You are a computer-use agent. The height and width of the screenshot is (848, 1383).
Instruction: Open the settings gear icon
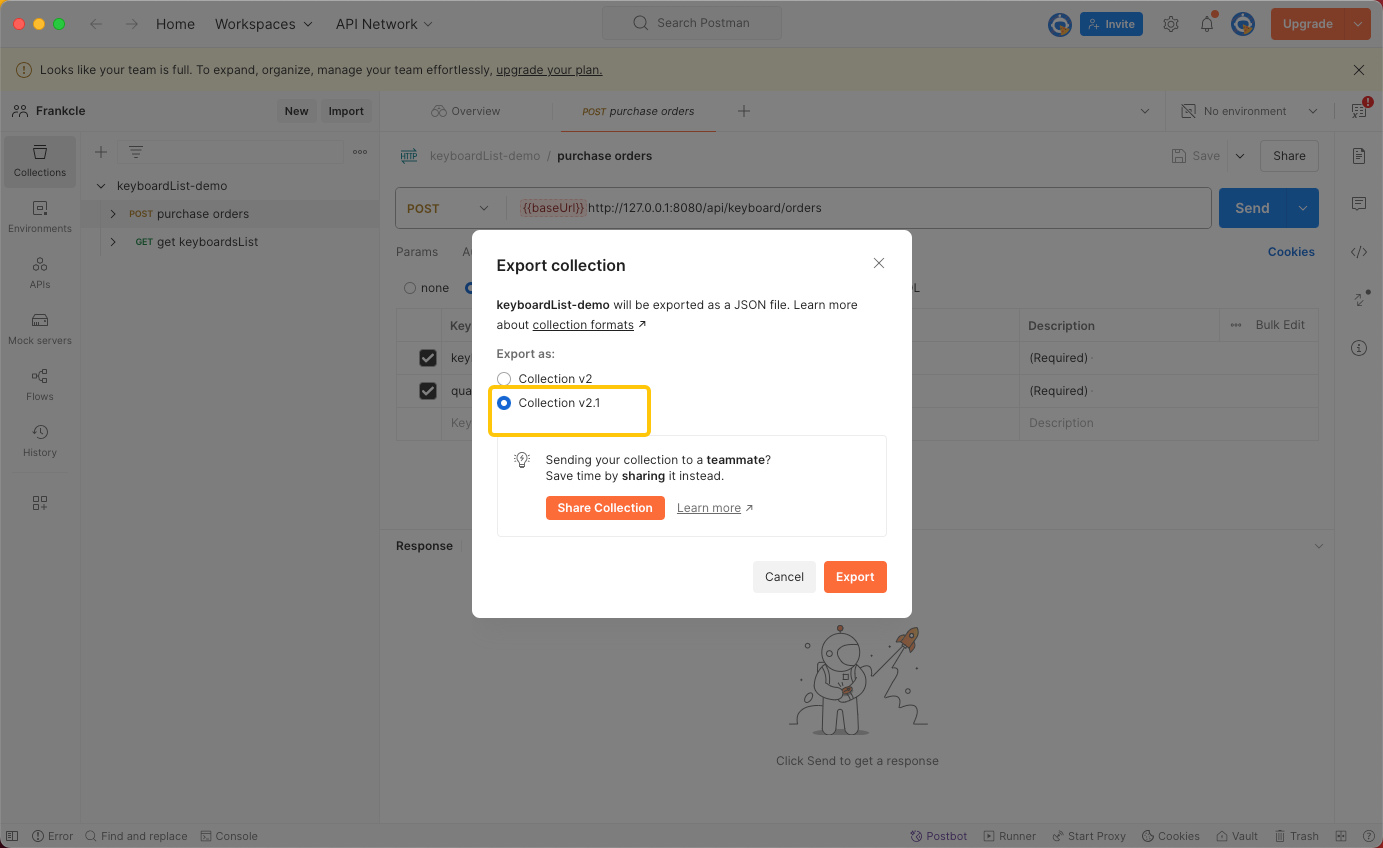click(1171, 24)
